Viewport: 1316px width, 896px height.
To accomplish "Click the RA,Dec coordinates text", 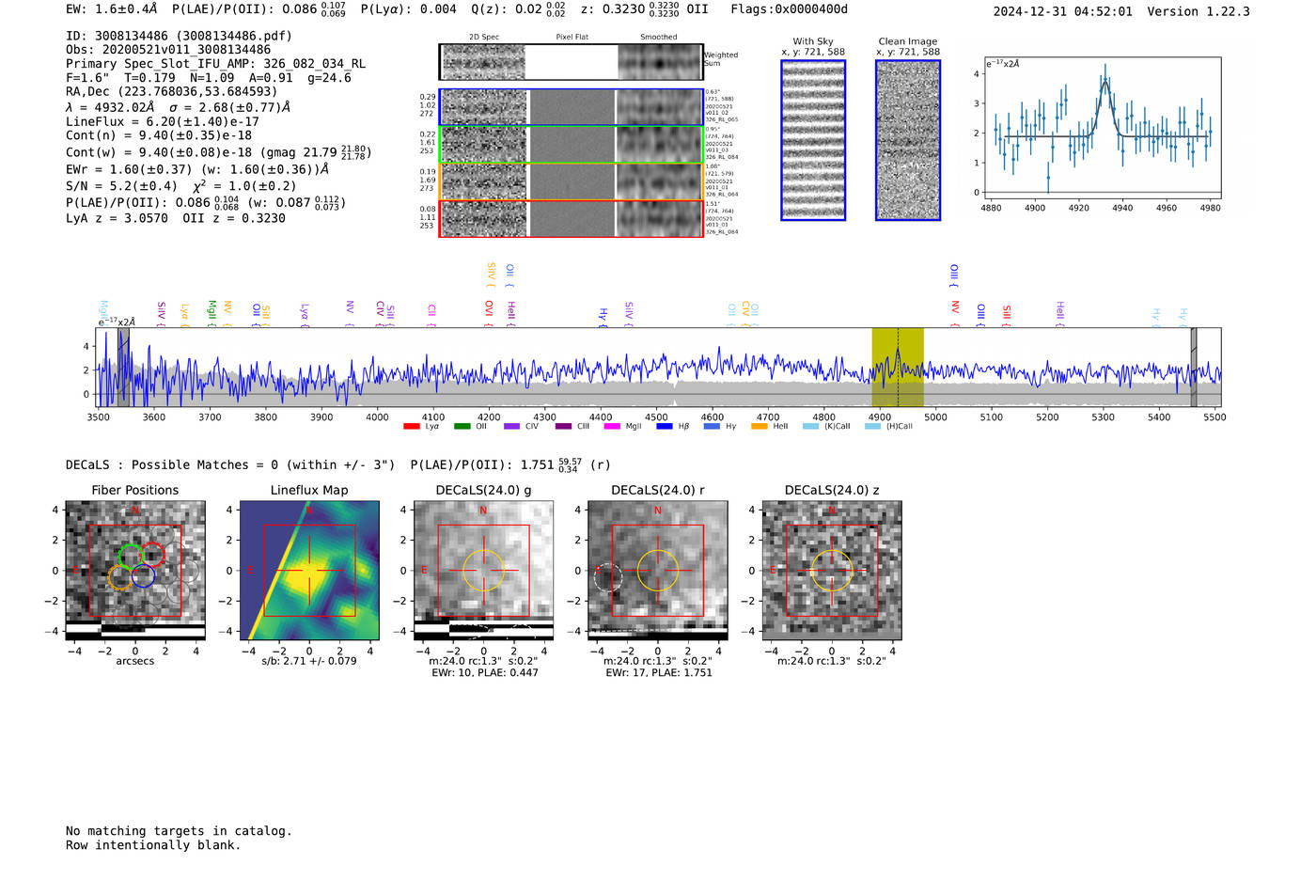I will (172, 91).
